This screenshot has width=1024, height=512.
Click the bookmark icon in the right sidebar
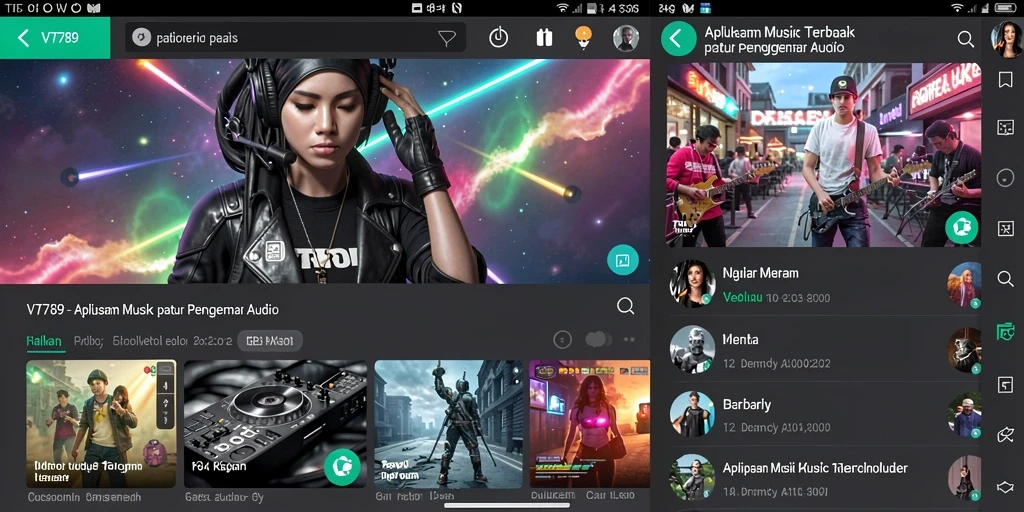[1006, 80]
